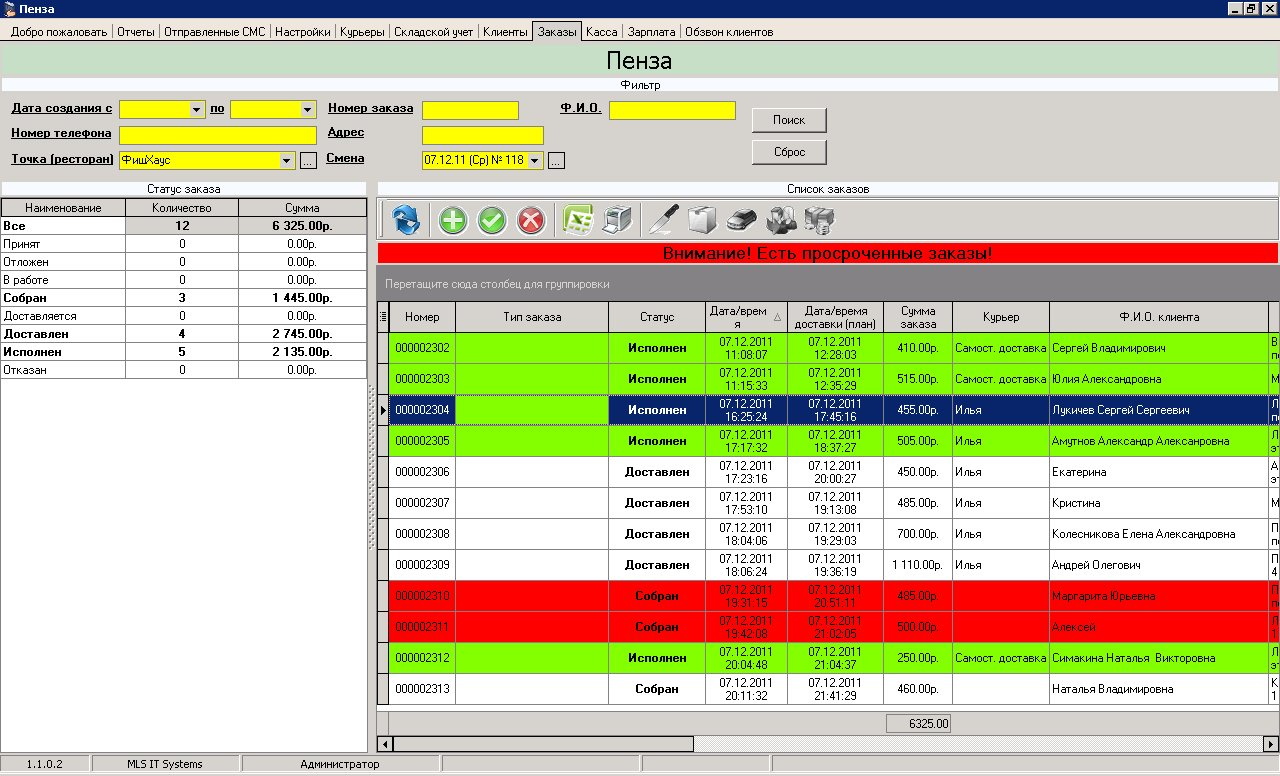Click the Сброс reset button
The height and width of the screenshot is (776, 1280).
coord(789,152)
